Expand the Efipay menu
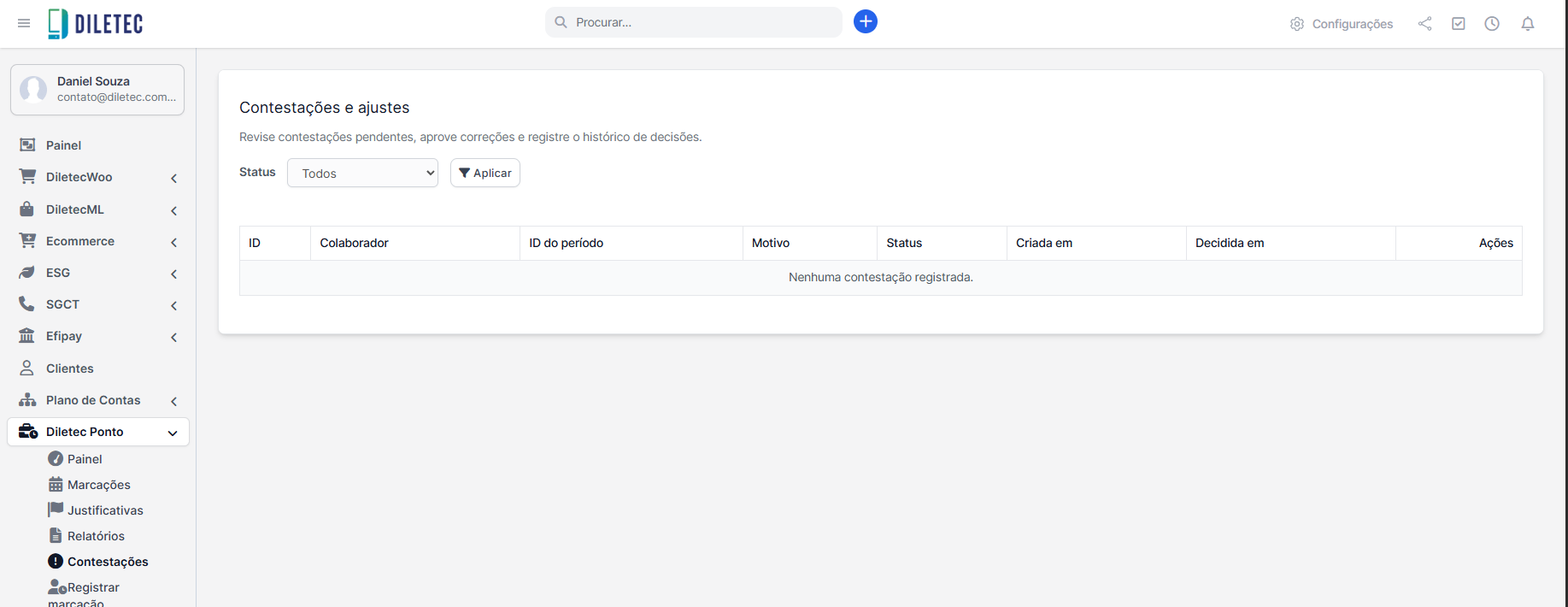This screenshot has height=607, width=1568. point(98,336)
